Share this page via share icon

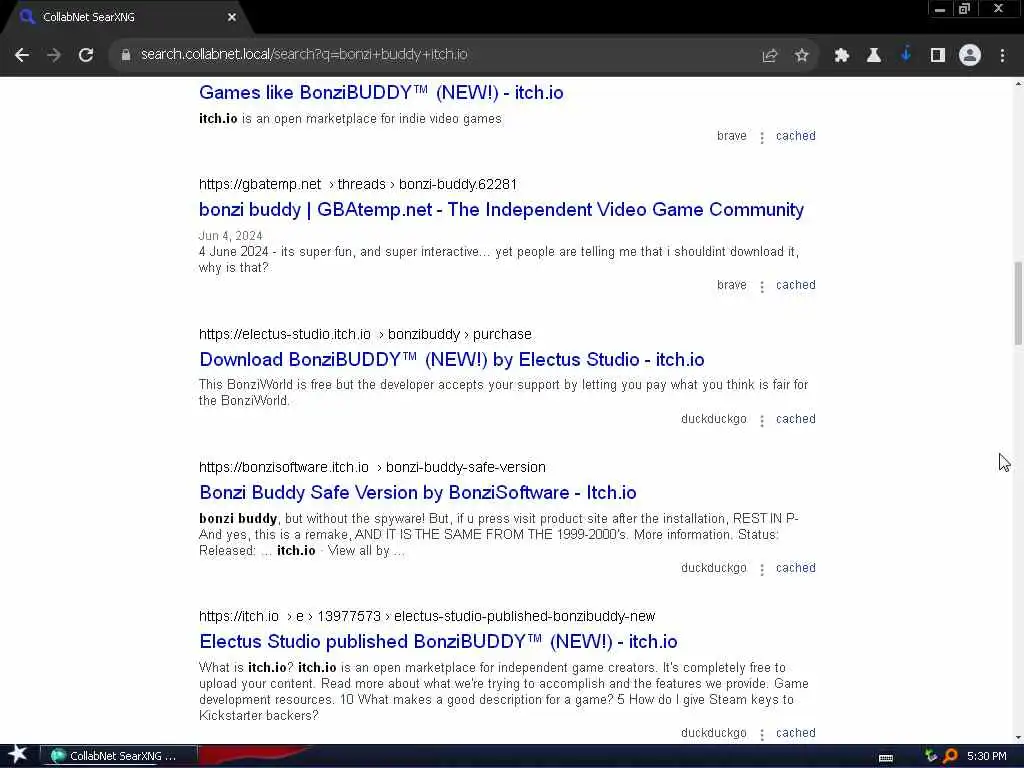click(770, 56)
